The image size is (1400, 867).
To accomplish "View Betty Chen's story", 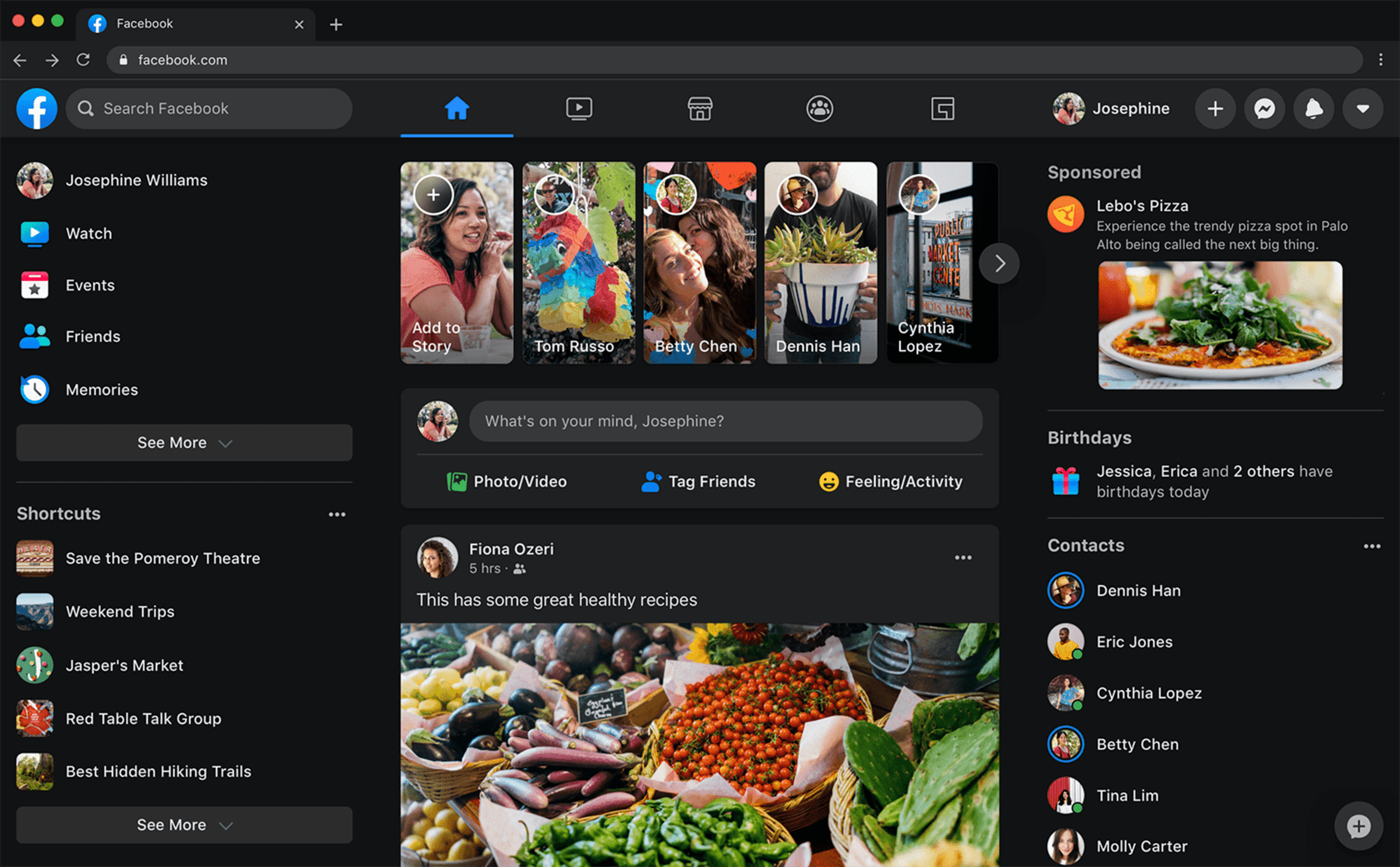I will [x=700, y=263].
